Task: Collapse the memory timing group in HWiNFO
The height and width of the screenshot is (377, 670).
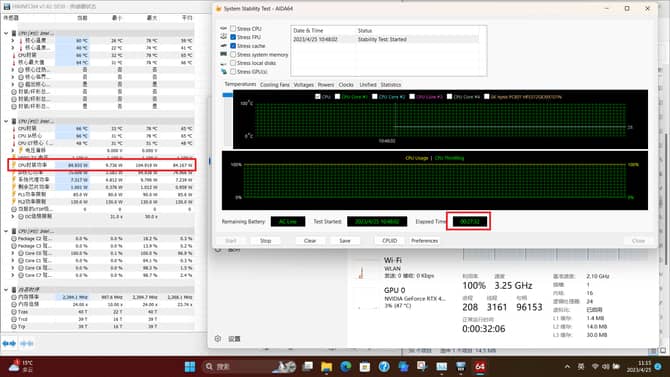Action: pos(6,289)
